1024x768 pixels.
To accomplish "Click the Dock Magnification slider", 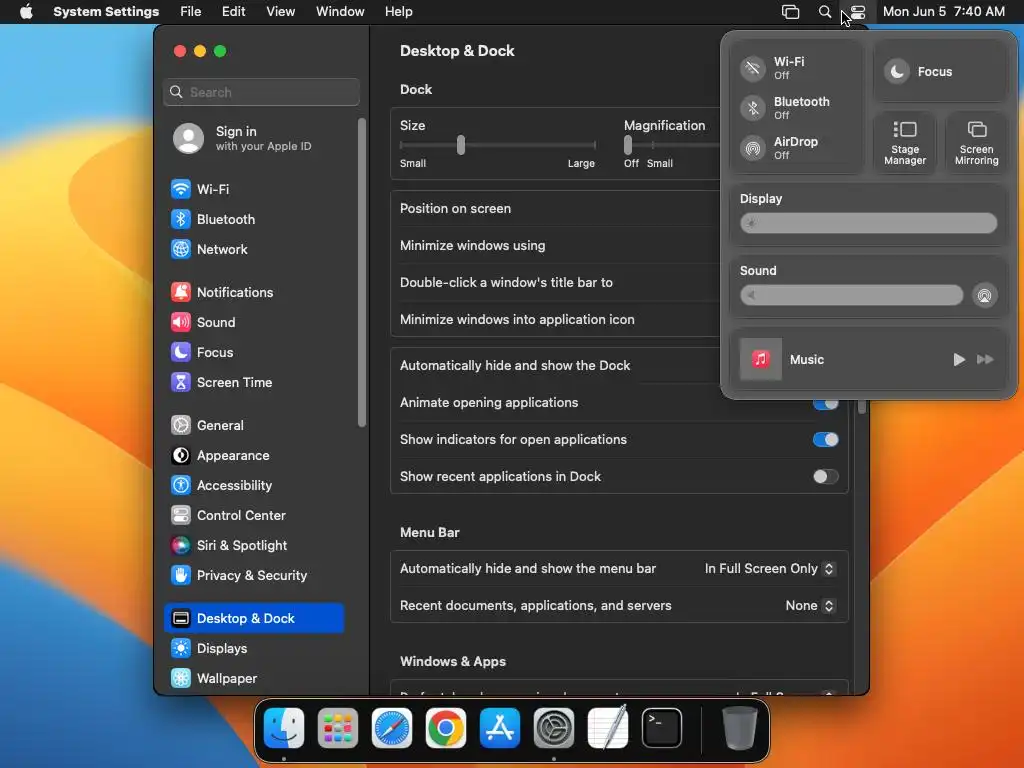I will tap(671, 145).
